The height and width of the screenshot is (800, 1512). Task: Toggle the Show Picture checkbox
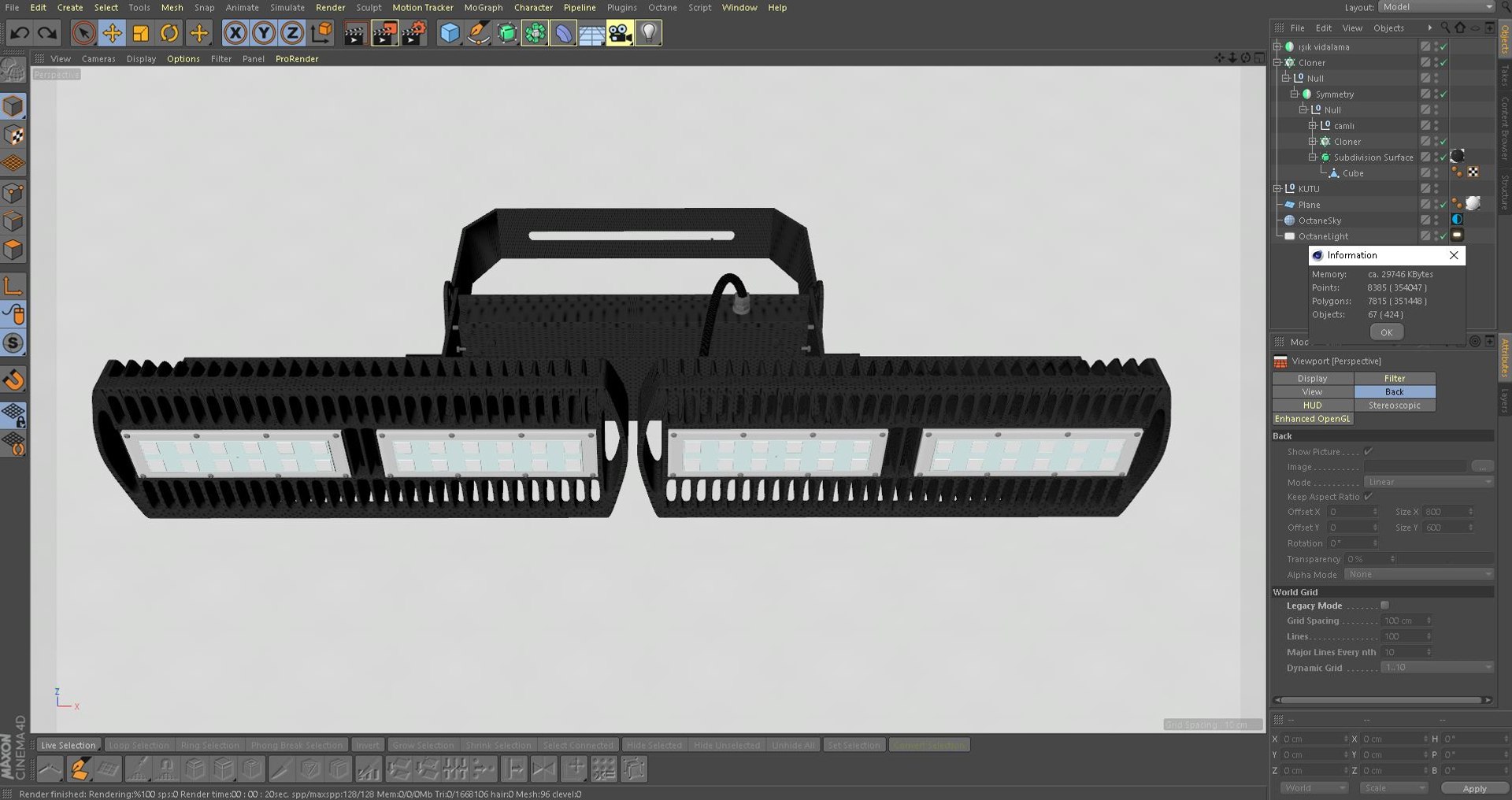(x=1368, y=451)
